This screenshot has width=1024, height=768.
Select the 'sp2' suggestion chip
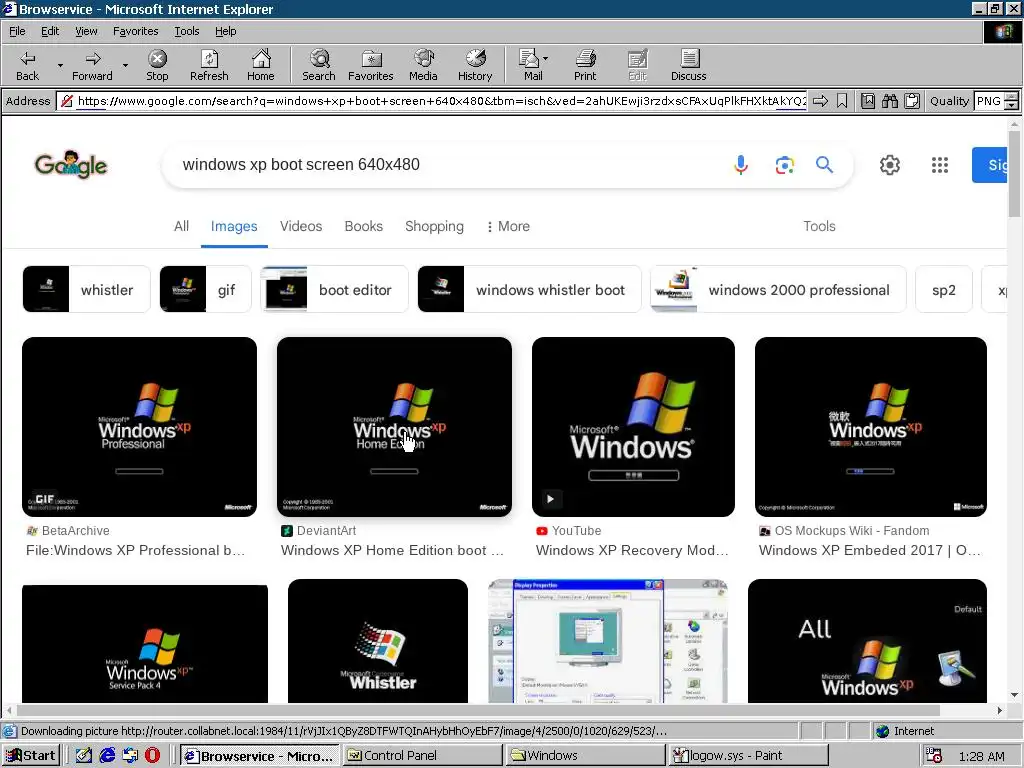click(944, 289)
